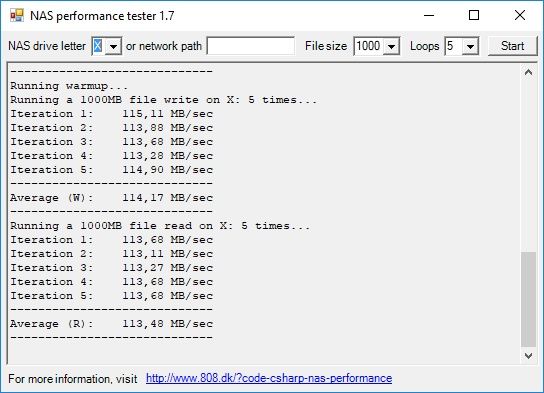Click the 'Running warmup...' line

point(69,86)
